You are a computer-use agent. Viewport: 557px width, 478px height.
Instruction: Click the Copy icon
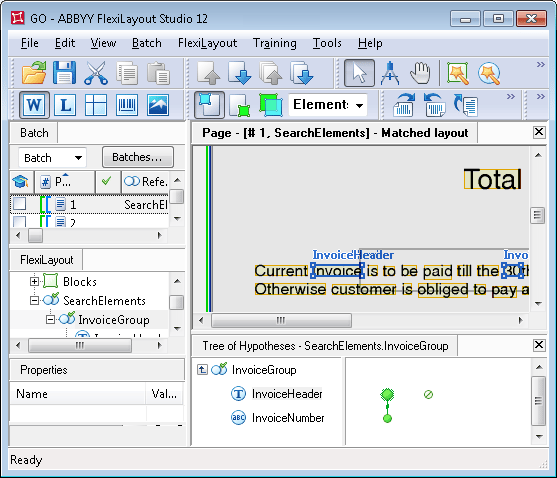pyautogui.click(x=127, y=73)
